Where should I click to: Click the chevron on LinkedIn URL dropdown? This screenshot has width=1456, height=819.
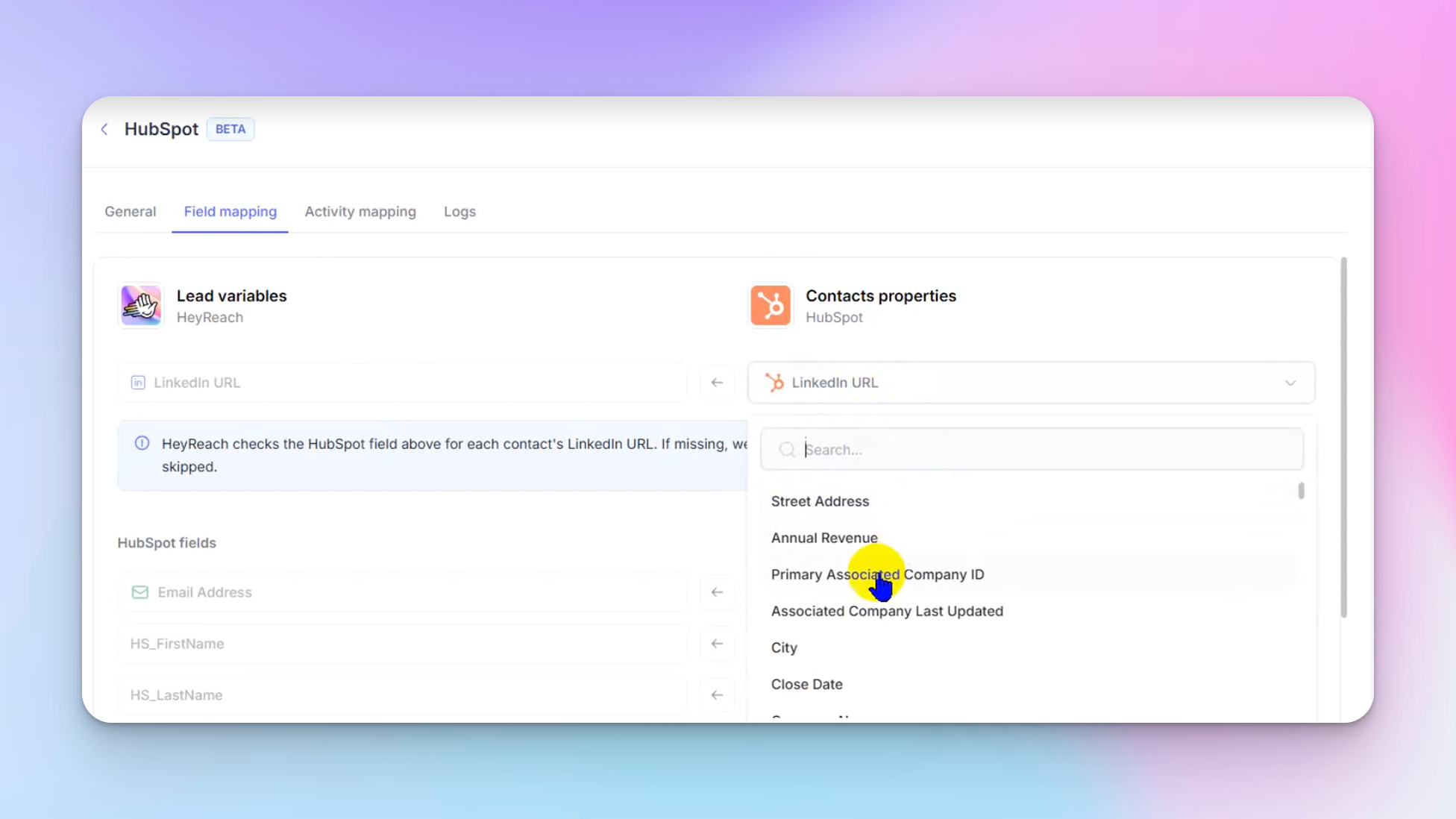pos(1290,383)
